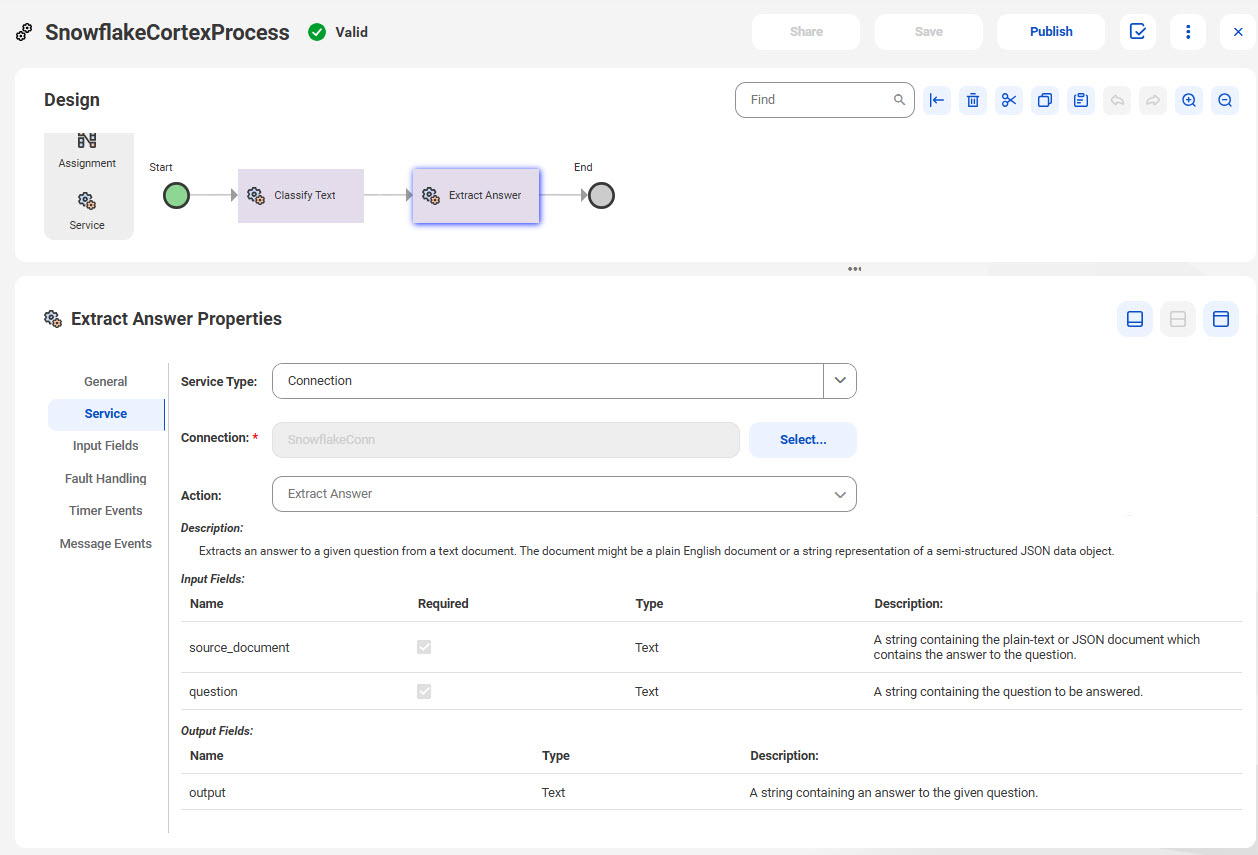Screen dimensions: 1258x855
Task: Maximize the properties panel view
Action: click(1220, 319)
